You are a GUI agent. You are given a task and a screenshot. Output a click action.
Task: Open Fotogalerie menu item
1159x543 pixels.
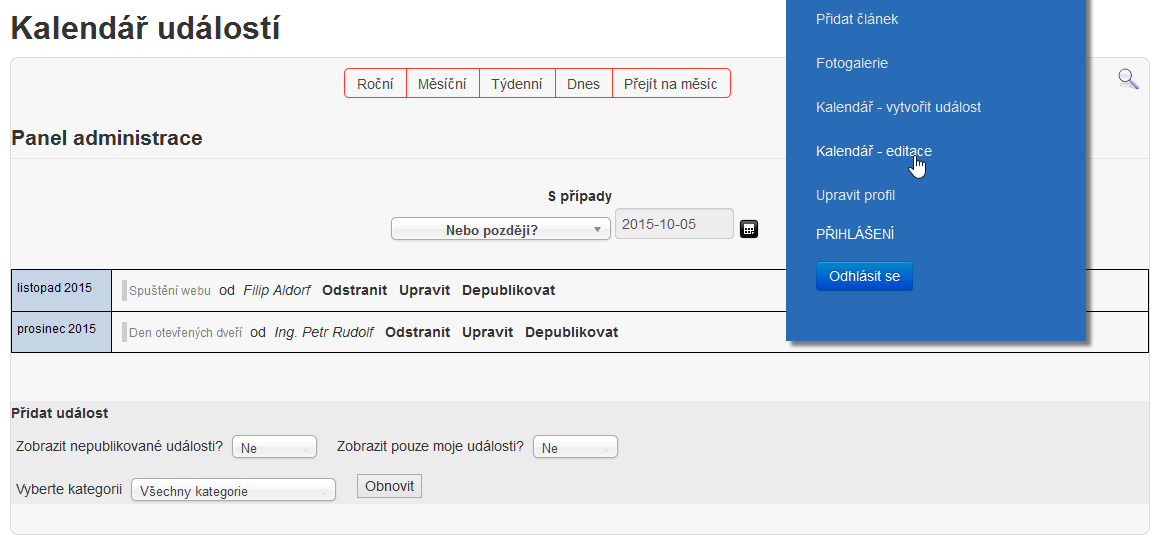tap(852, 64)
